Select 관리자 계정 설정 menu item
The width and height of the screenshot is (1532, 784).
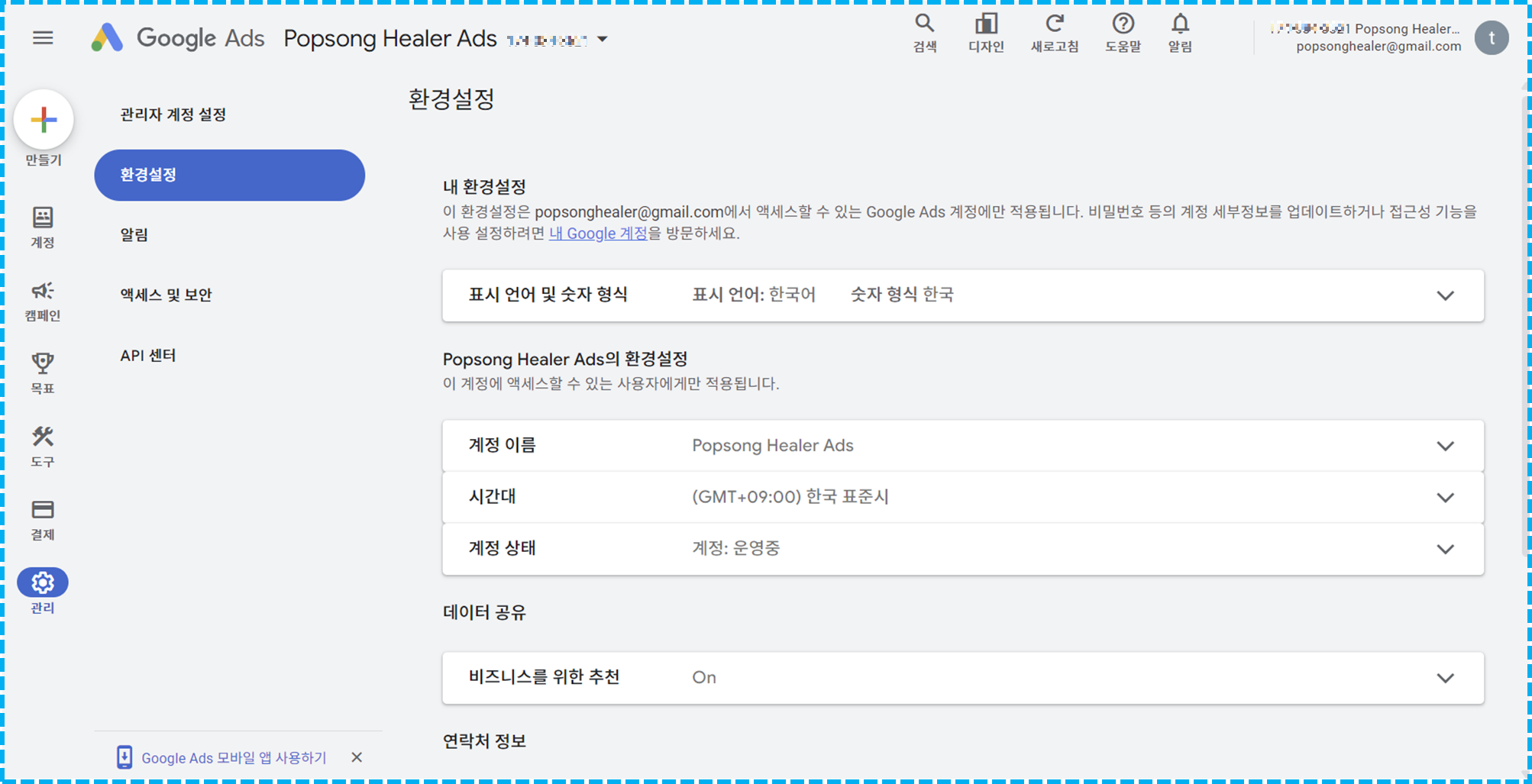pos(173,115)
